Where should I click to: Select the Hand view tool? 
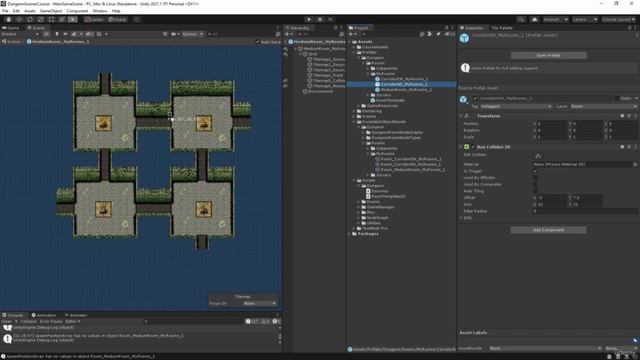pyautogui.click(x=9, y=19)
